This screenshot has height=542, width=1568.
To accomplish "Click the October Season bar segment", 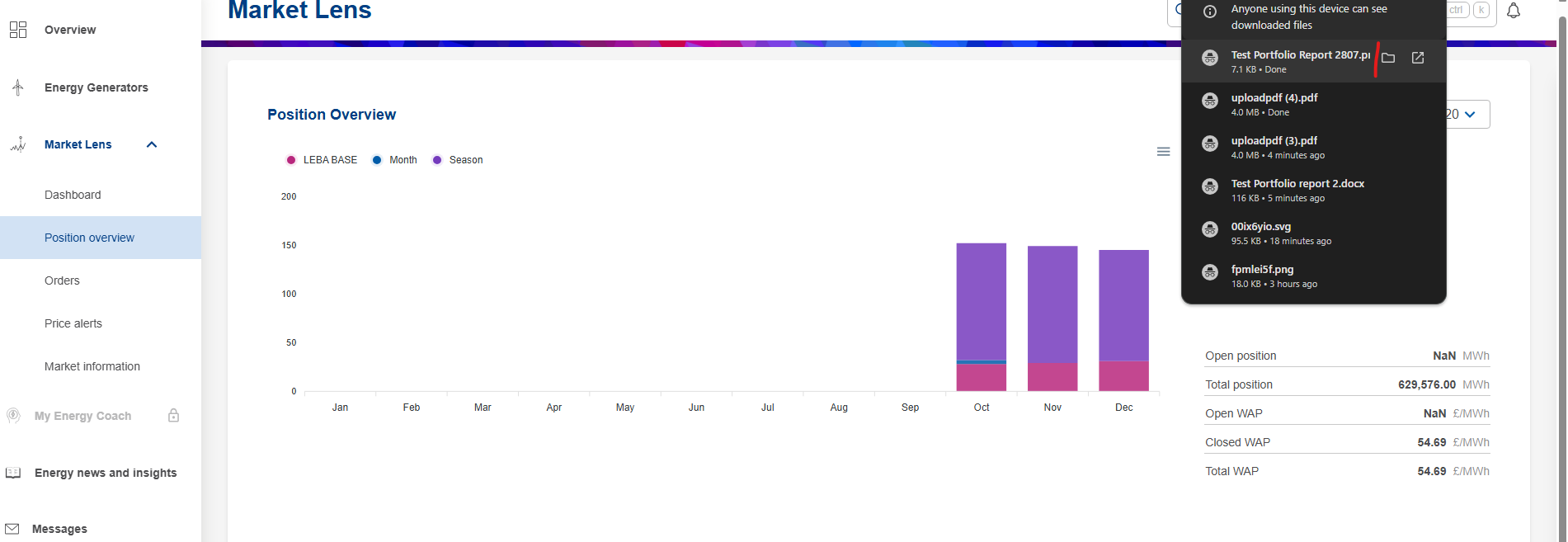I will pyautogui.click(x=981, y=301).
